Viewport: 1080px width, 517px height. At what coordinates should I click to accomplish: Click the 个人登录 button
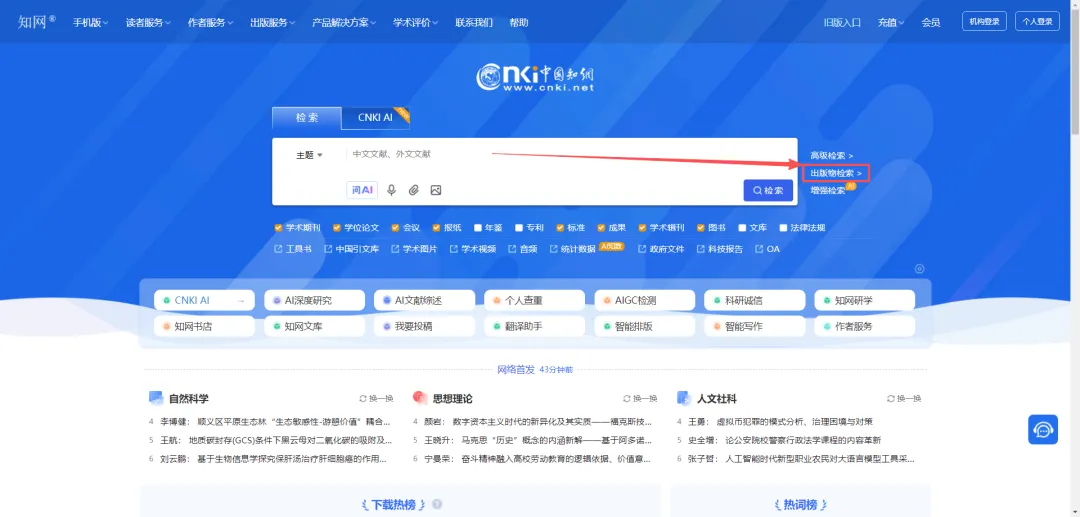point(1037,21)
